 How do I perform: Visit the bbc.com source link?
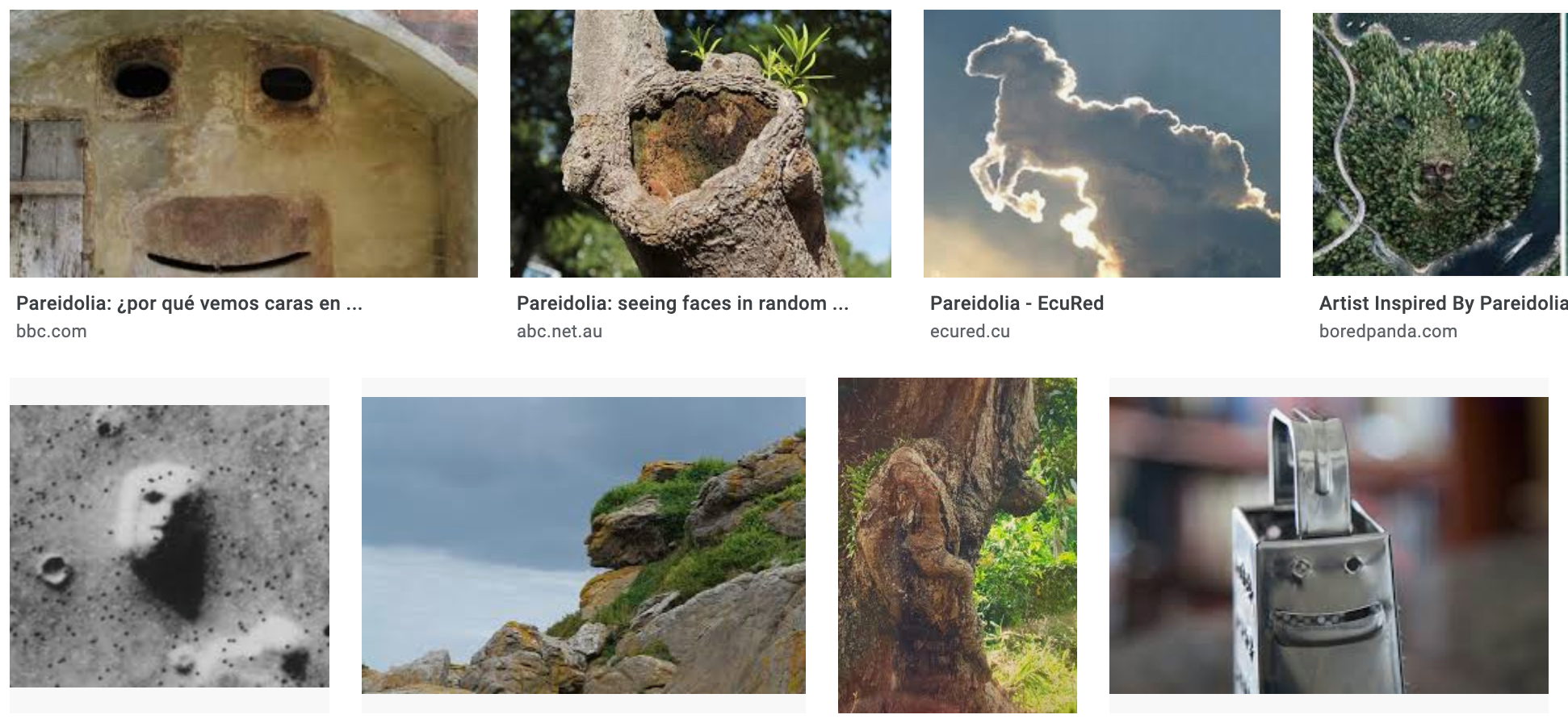tap(52, 331)
